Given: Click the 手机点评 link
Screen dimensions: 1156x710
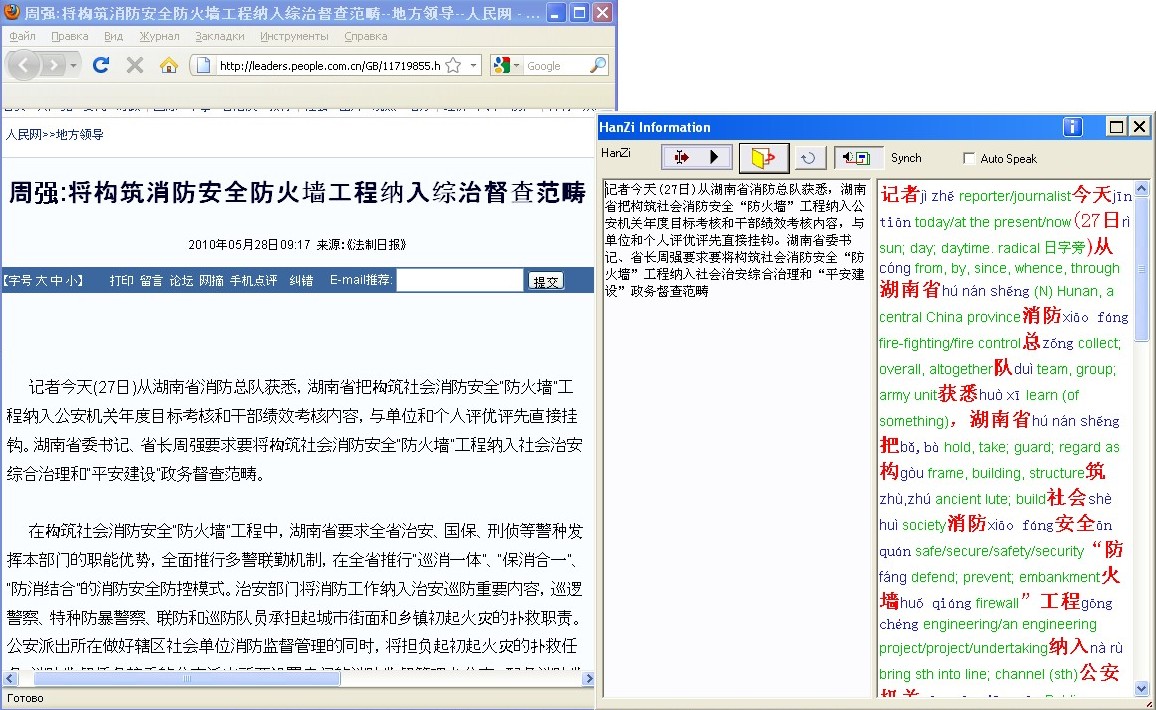Looking at the screenshot, I should click(x=253, y=280).
